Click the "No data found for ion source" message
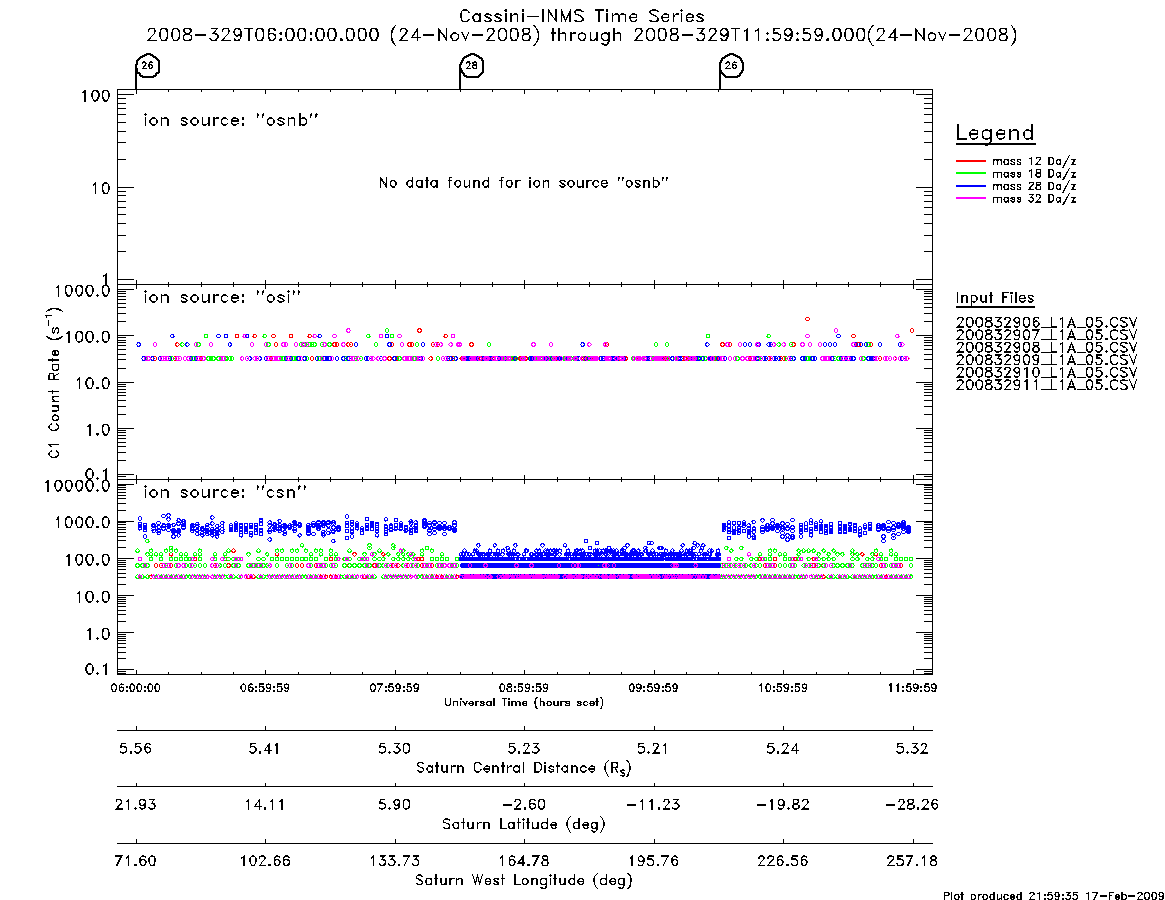The width and height of the screenshot is (1165, 900). point(524,183)
